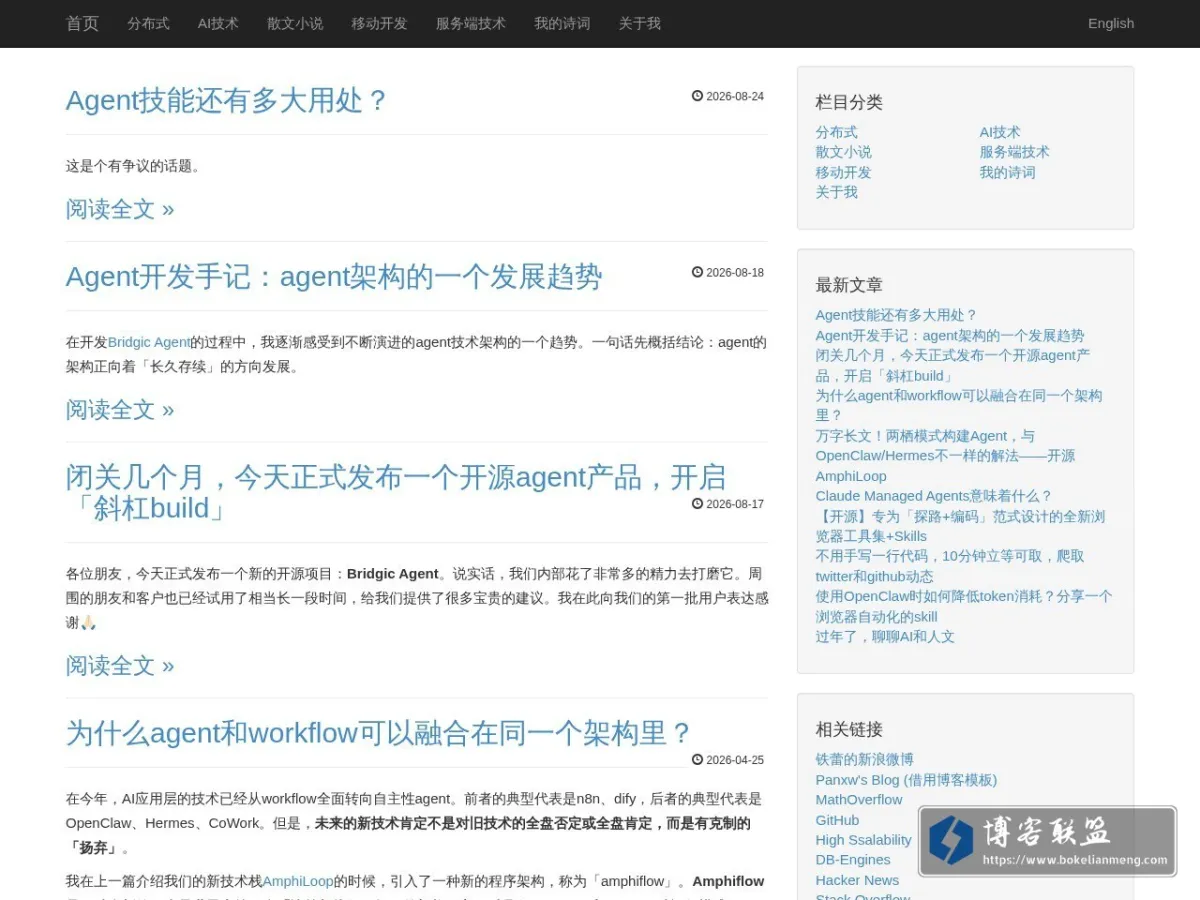Click the clock icon beside 2026-04-25
Image resolution: width=1200 pixels, height=900 pixels.
click(697, 760)
